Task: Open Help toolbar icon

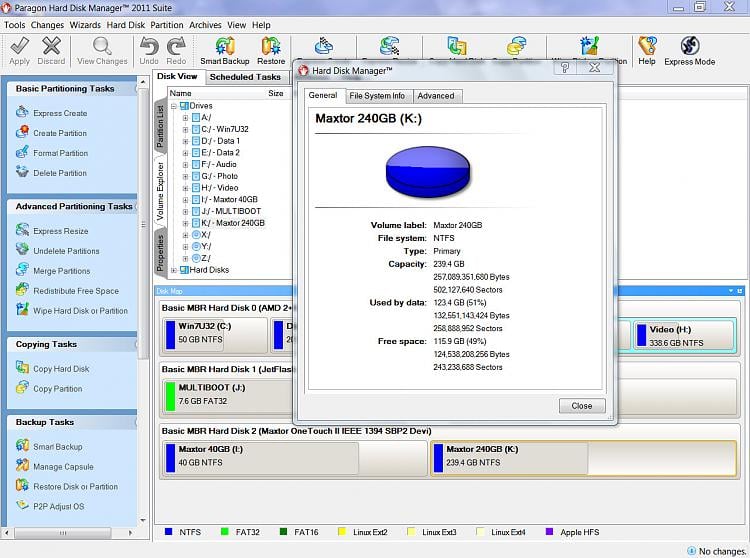Action: tap(647, 46)
